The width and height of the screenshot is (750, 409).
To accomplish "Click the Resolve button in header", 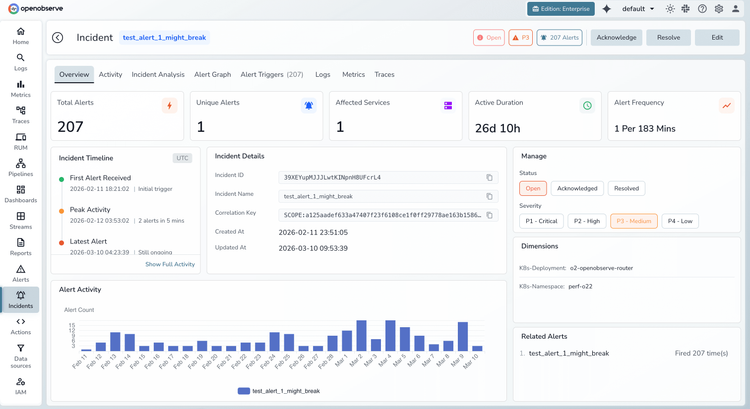I will click(668, 38).
